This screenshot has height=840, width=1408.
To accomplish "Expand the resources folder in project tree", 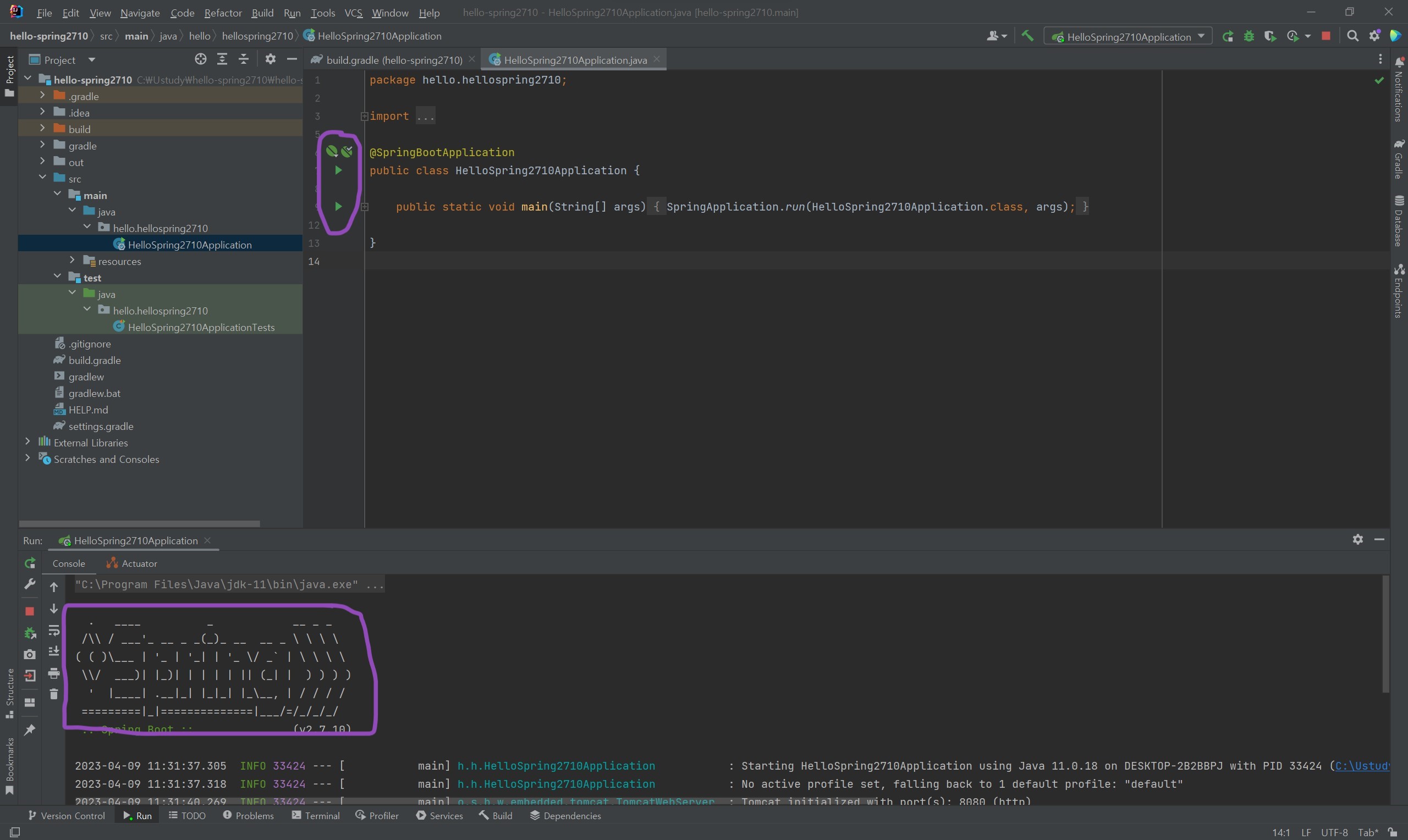I will pyautogui.click(x=72, y=261).
